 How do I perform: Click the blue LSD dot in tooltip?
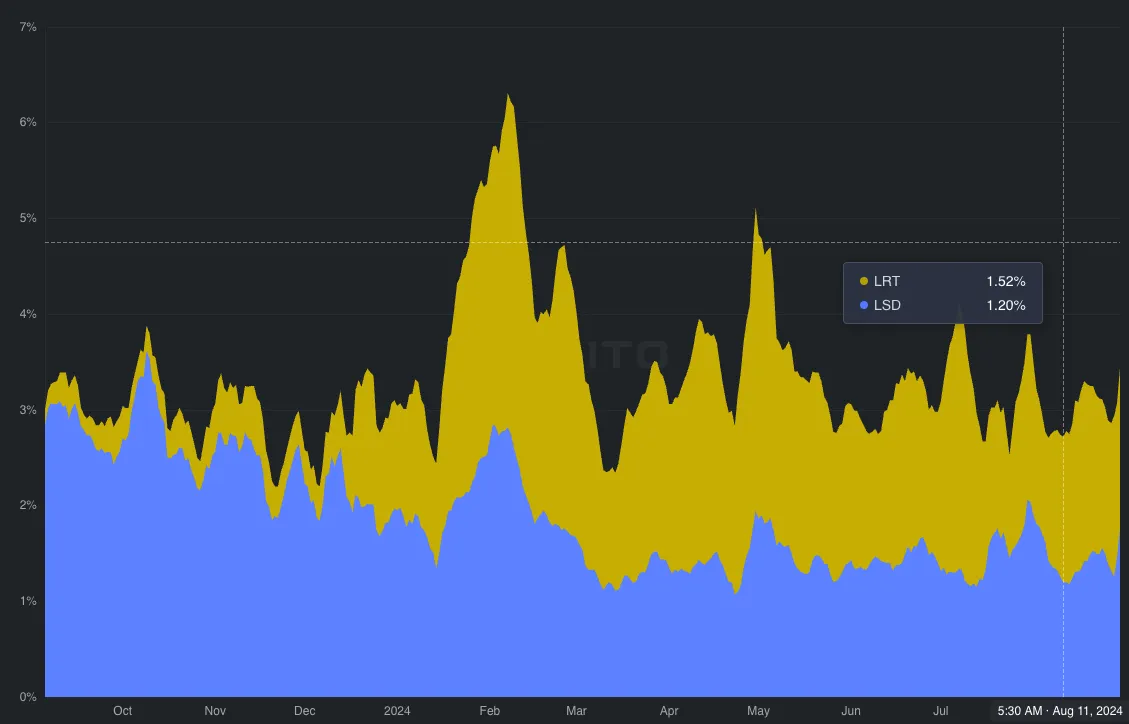(x=864, y=306)
